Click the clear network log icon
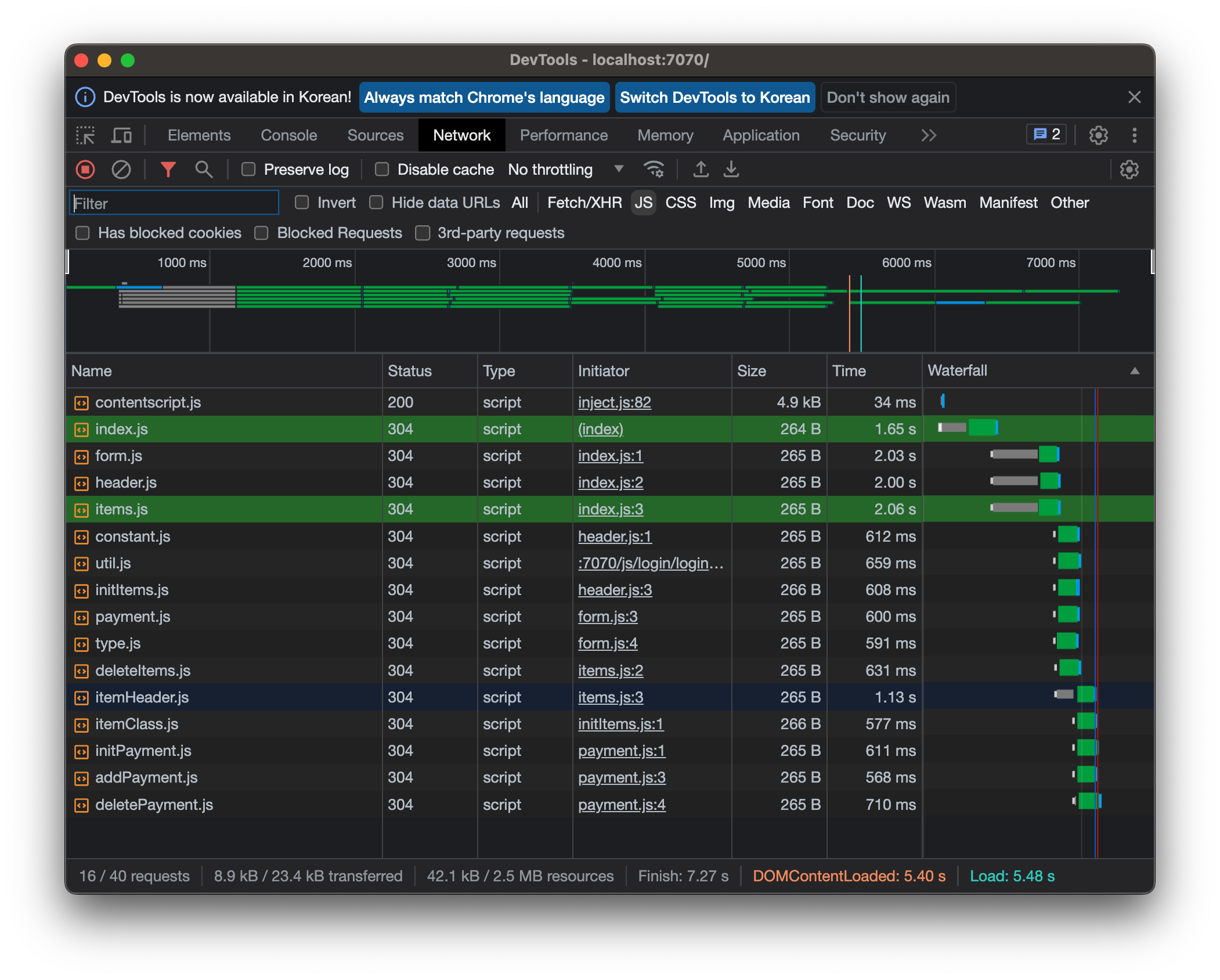 point(122,168)
